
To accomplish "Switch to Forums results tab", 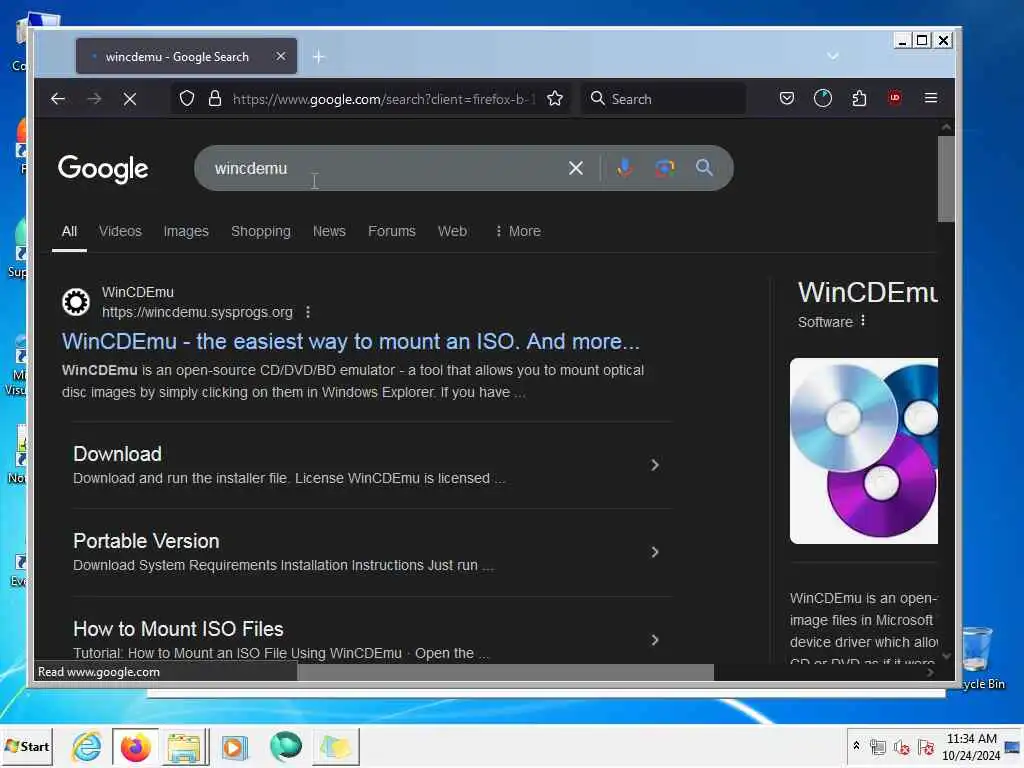I will 392,231.
